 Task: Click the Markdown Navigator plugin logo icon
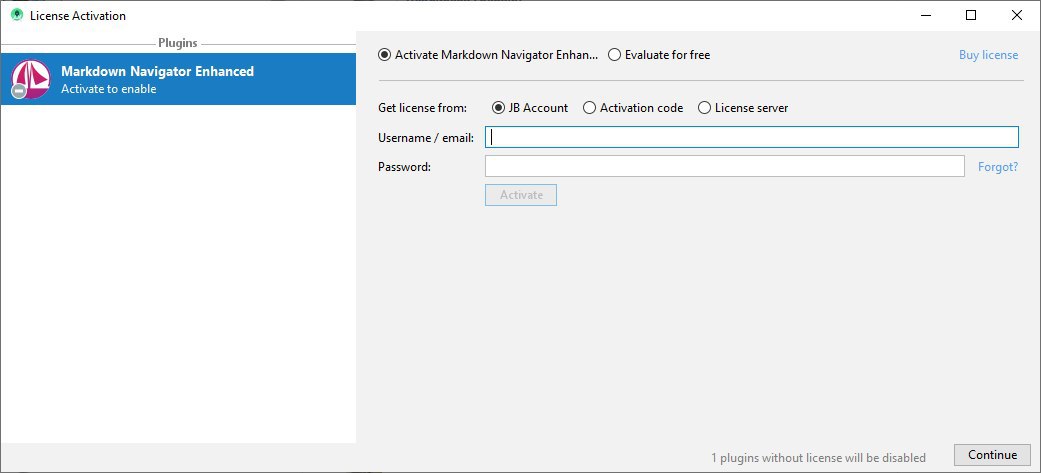pyautogui.click(x=31, y=79)
